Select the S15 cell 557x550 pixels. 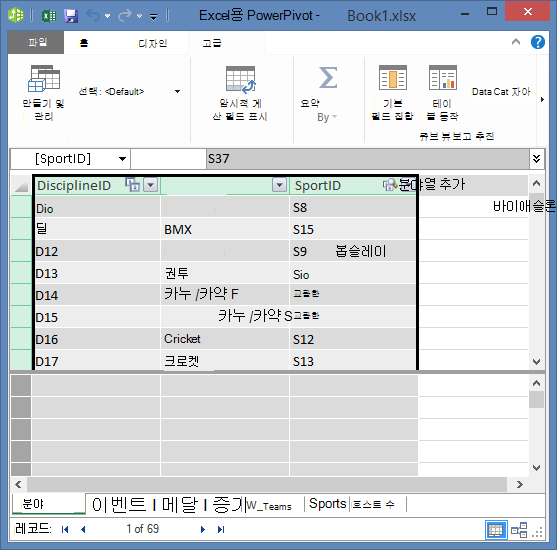click(x=352, y=229)
